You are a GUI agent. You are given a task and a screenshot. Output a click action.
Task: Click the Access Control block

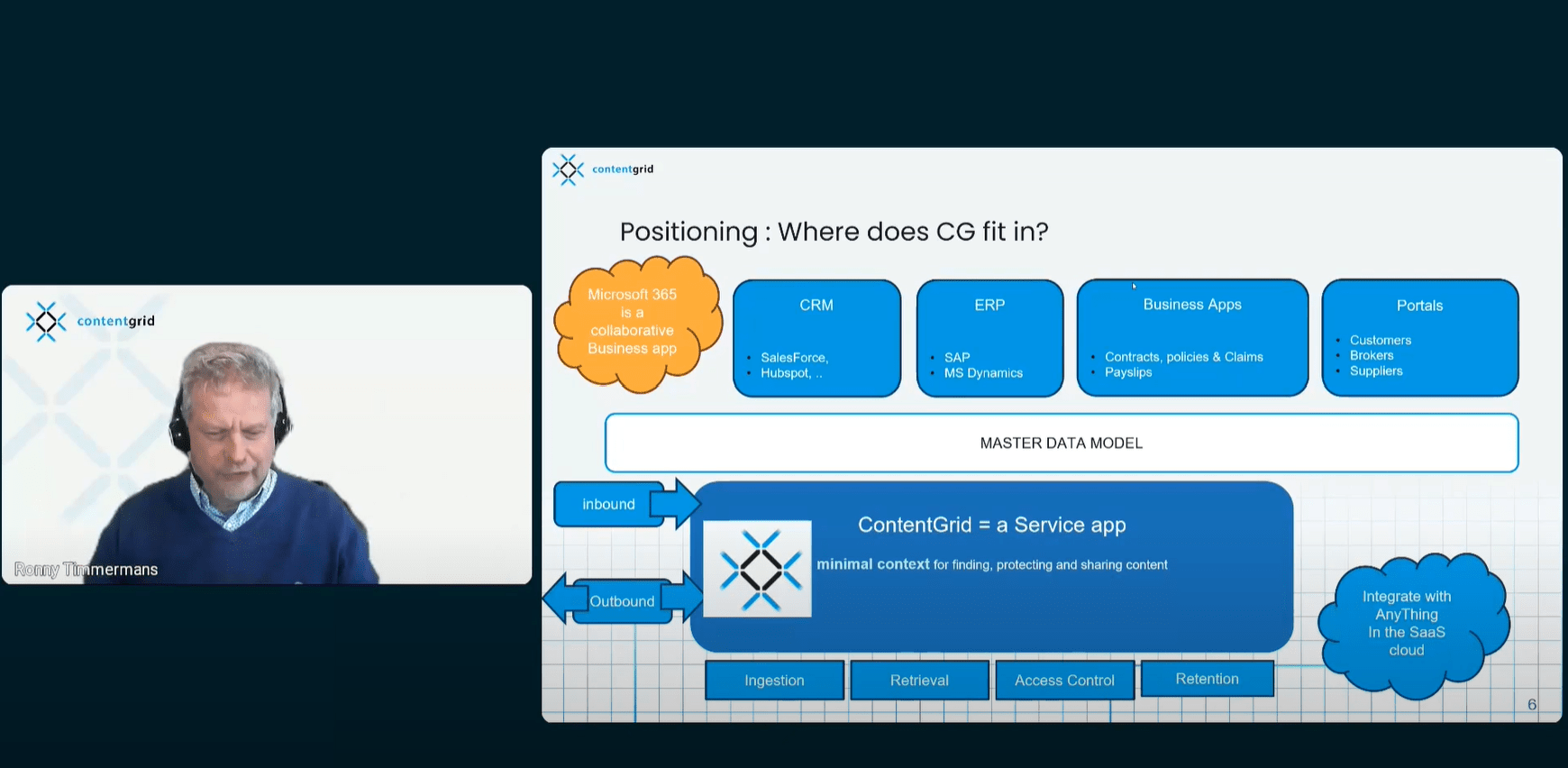coord(1064,681)
